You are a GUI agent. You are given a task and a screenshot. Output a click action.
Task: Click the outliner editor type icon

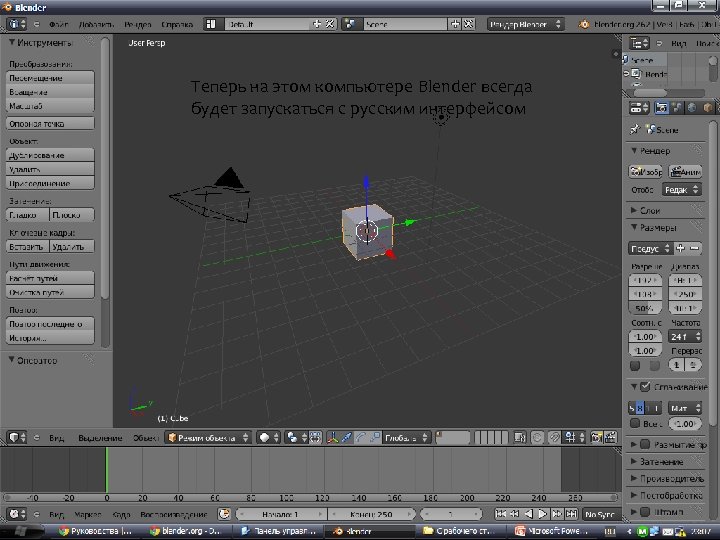641,43
